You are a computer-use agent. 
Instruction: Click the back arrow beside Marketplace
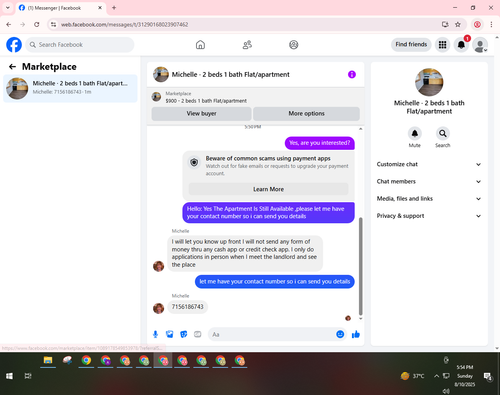click(12, 67)
